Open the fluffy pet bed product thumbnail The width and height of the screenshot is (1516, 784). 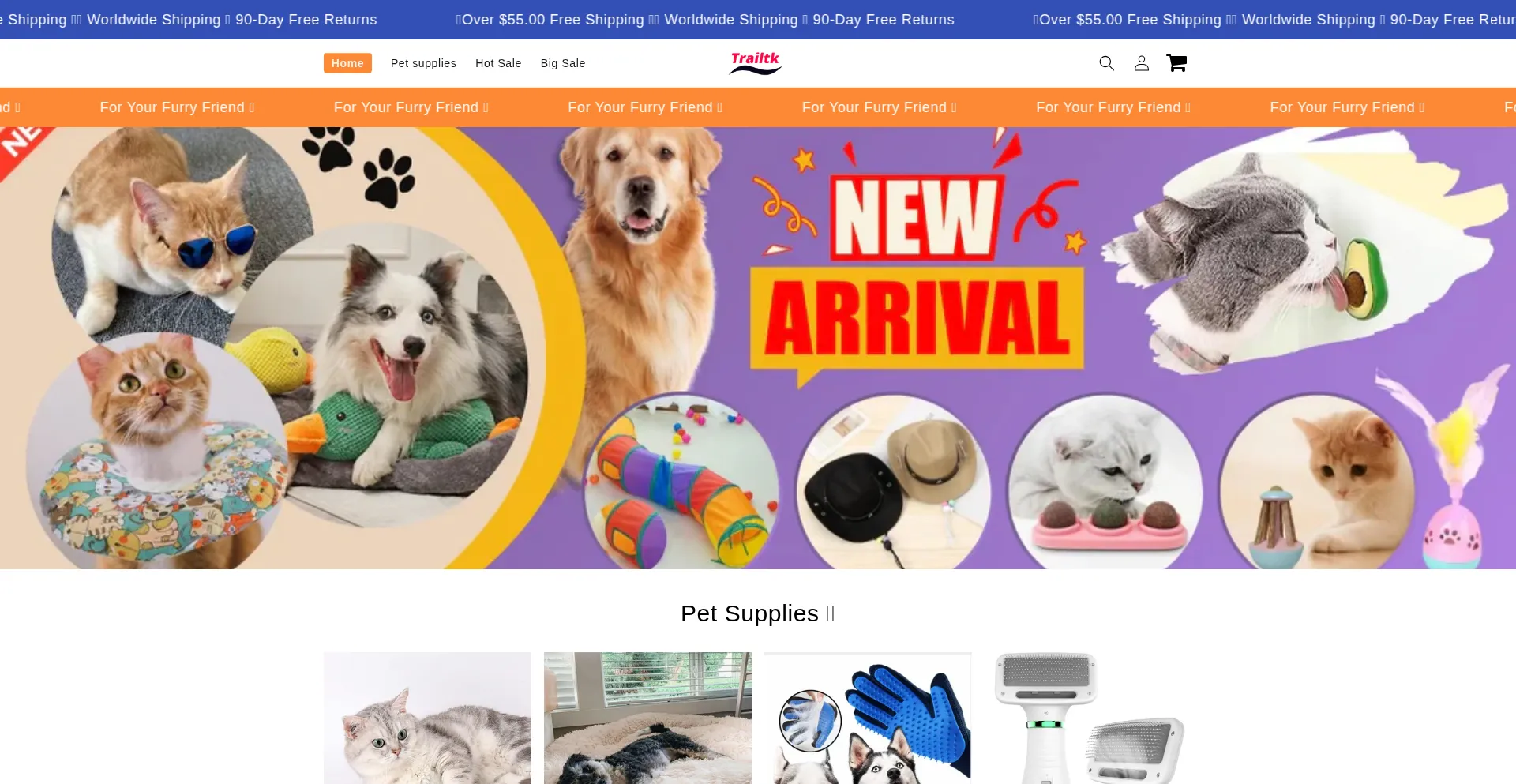pos(647,718)
